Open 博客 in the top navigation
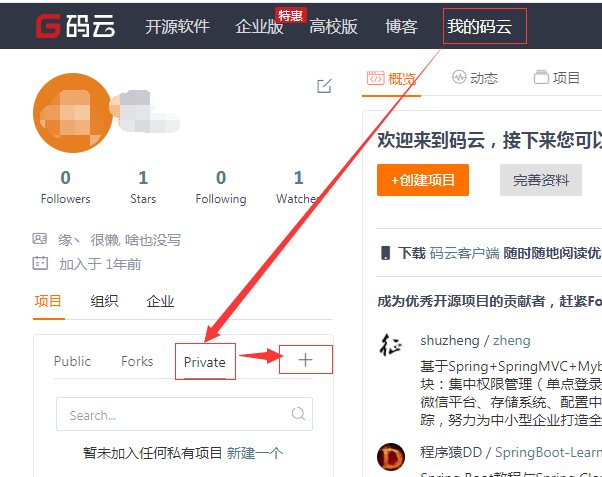602x477 pixels. pos(402,26)
